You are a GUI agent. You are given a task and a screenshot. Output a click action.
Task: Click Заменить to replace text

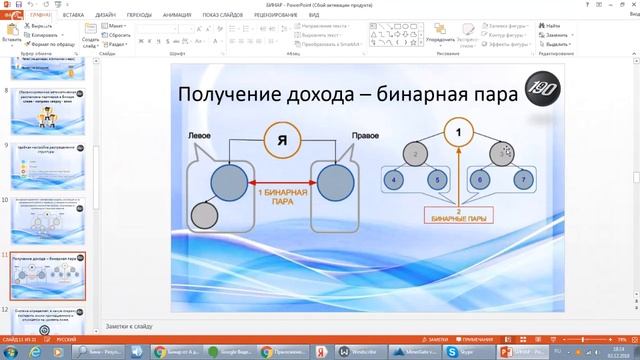[x=557, y=35]
